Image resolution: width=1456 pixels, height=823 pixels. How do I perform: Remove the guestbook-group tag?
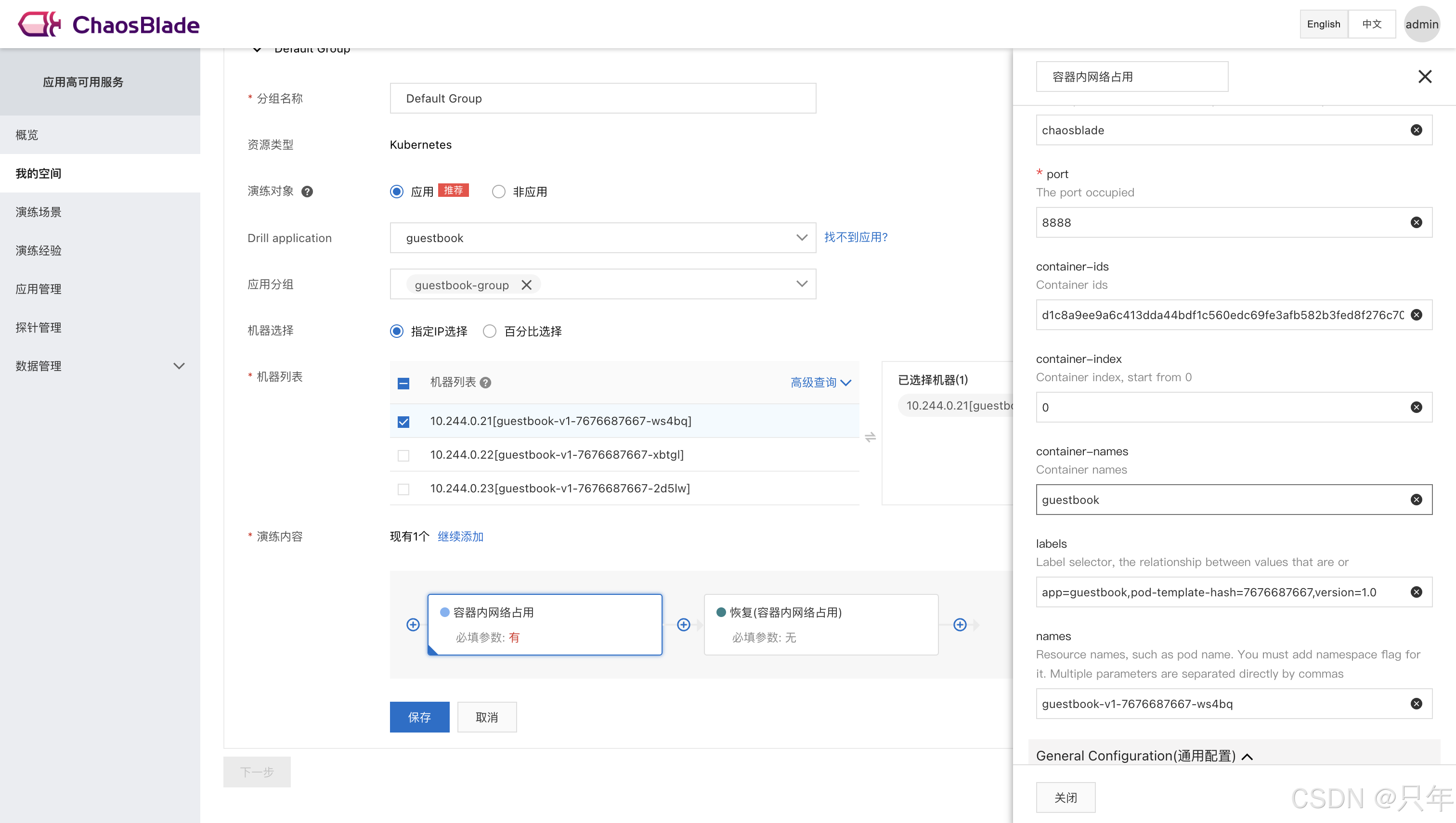click(x=526, y=285)
